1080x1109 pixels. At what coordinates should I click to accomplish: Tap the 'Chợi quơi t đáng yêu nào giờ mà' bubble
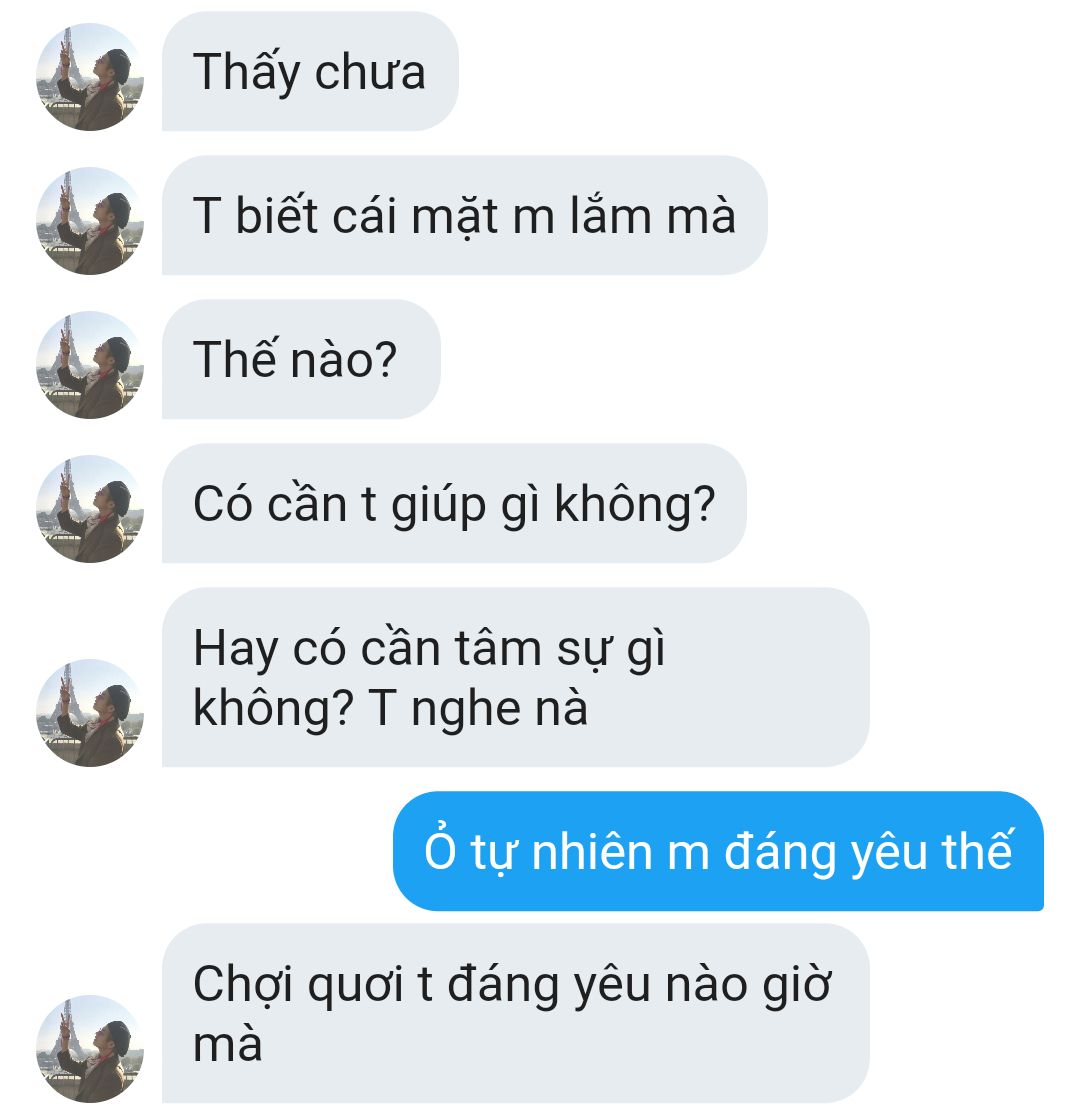[516, 1014]
